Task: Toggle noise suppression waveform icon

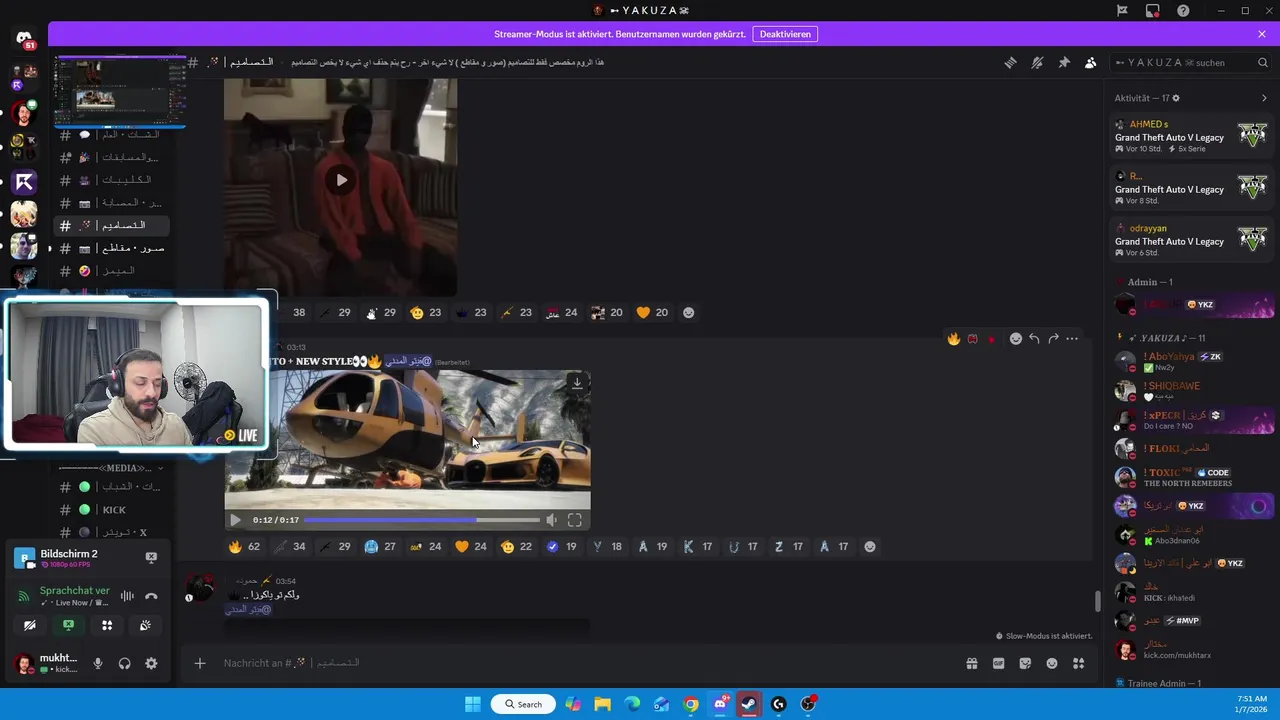Action: pos(127,596)
